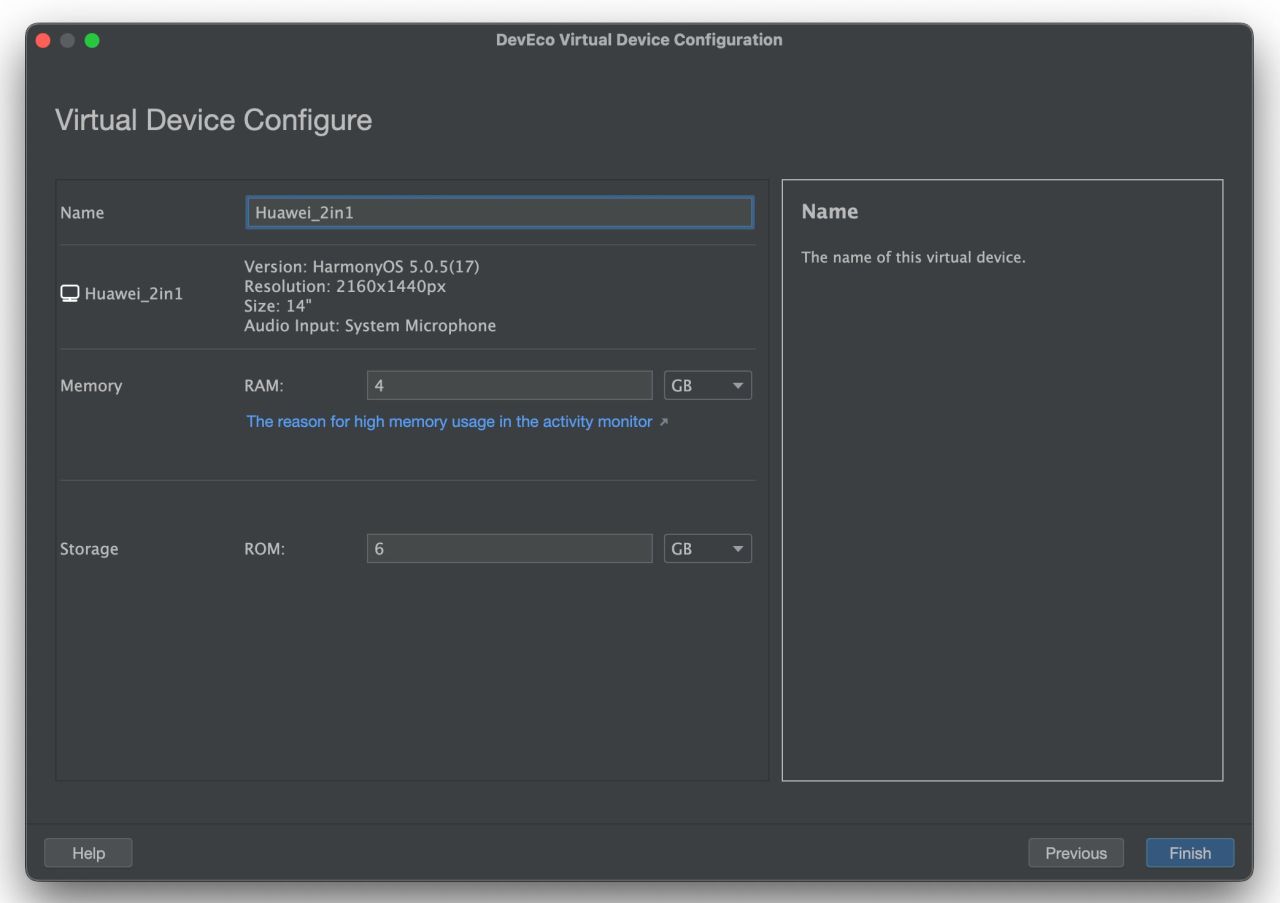
Task: Click the monitor icon beside Huawei_2in1
Action: (70, 294)
